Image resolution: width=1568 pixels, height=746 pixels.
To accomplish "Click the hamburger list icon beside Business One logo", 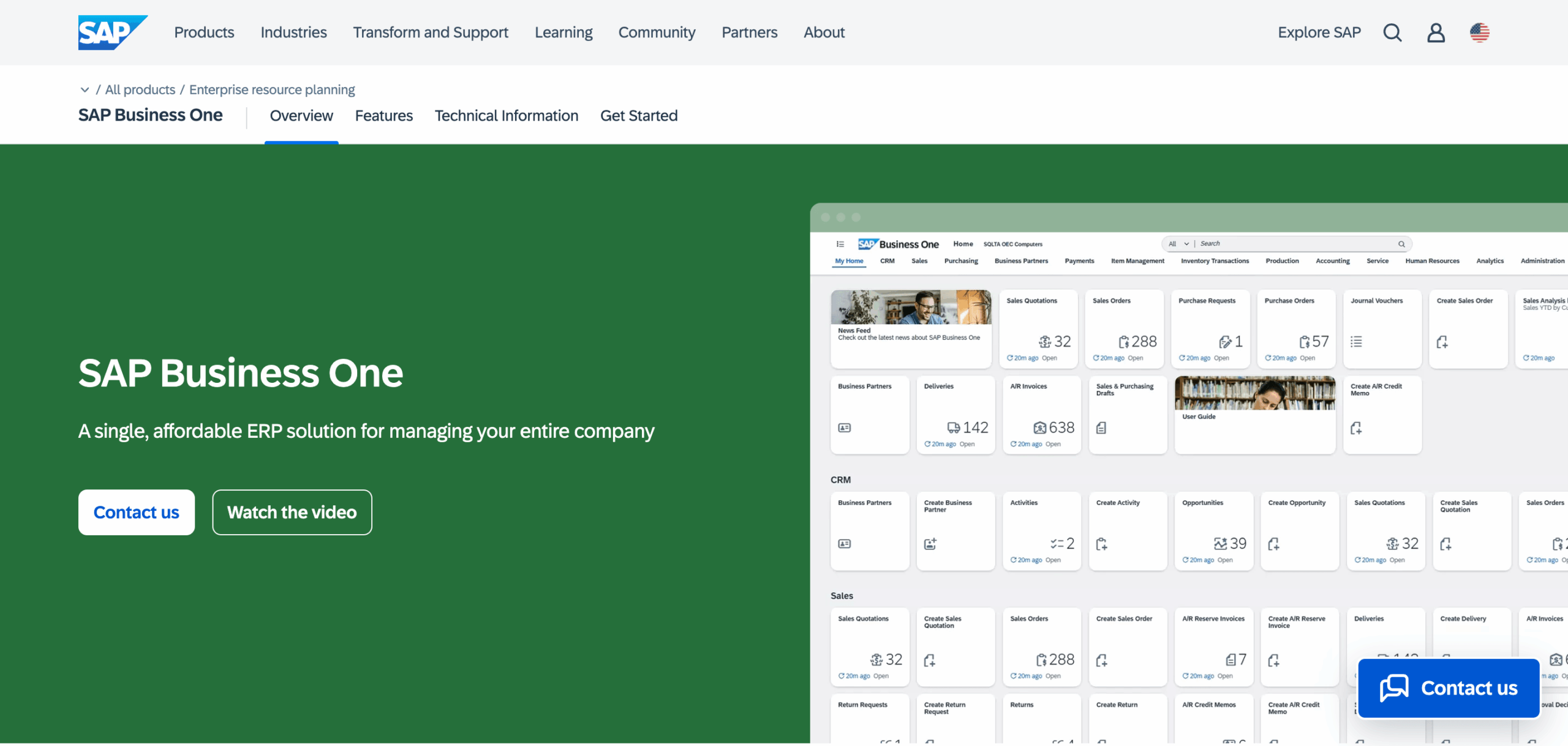I will (840, 244).
